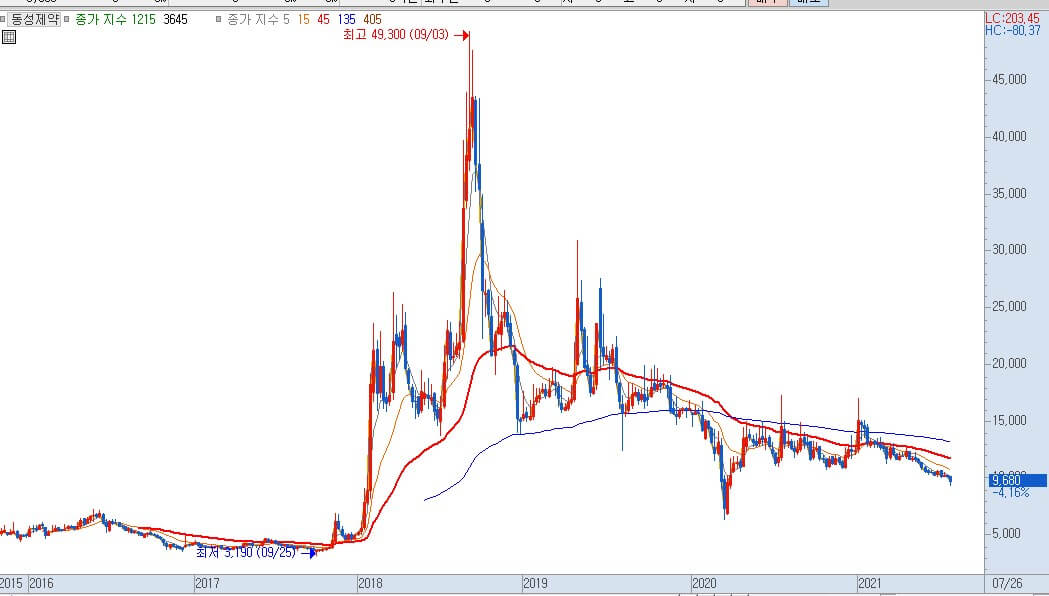Click the blue HC:-80,37 readout
Screen dimensions: 1049x596
tap(1013, 30)
